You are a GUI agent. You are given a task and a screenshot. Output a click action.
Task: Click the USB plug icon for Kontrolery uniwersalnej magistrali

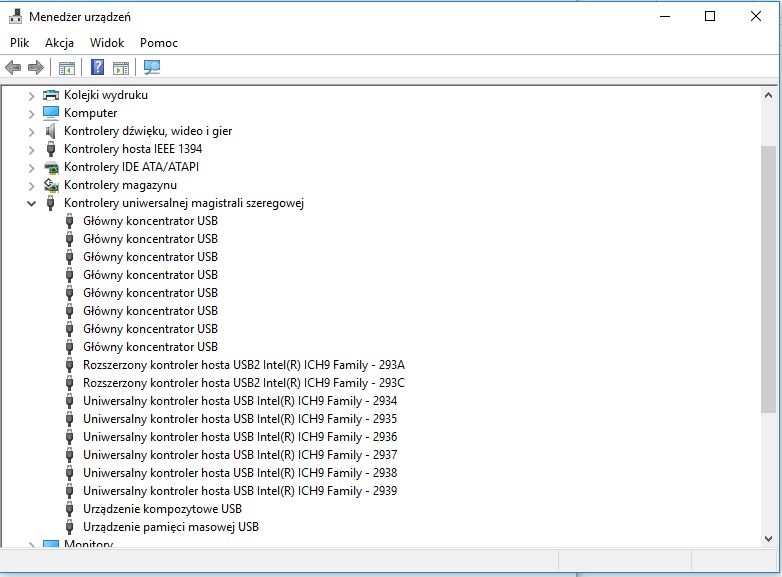50,203
